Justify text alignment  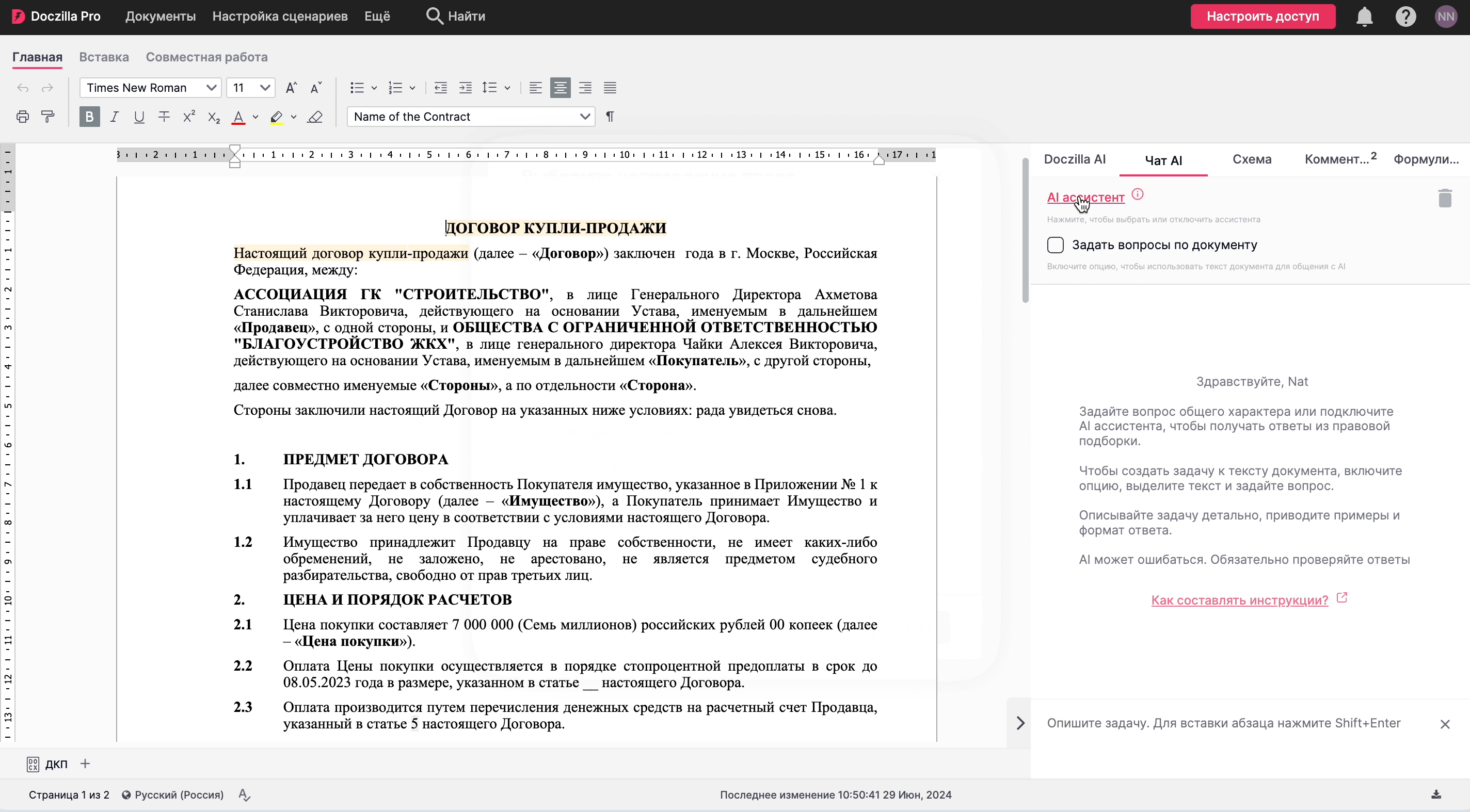610,88
